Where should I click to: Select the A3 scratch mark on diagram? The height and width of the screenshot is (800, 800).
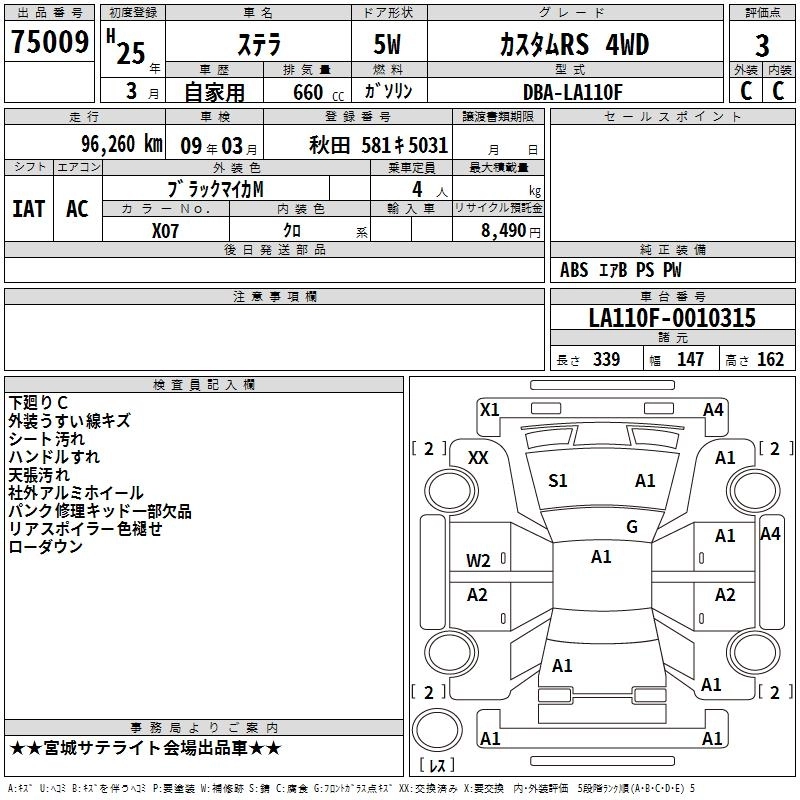click(725, 595)
